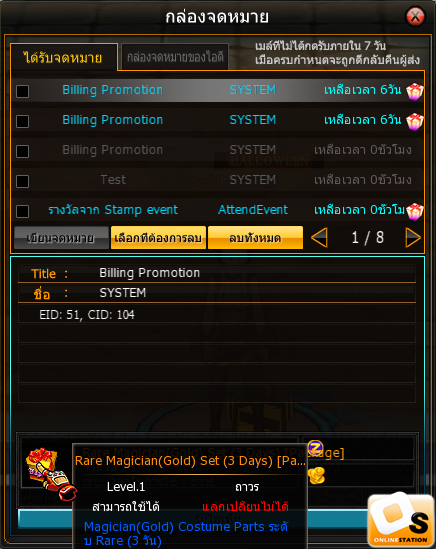
Task: Switch to ได้รับจดหมาย tab
Action: click(63, 57)
